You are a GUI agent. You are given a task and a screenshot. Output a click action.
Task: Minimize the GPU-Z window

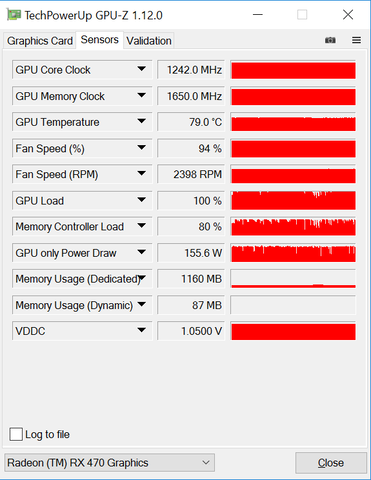coord(258,15)
